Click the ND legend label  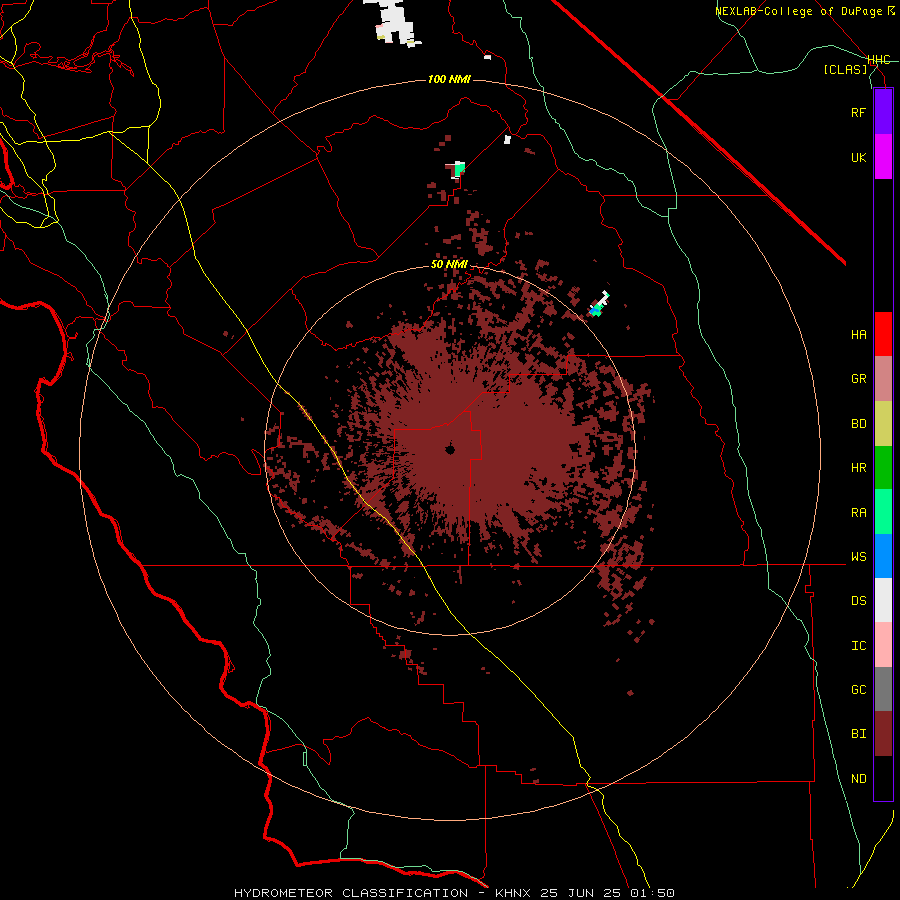(x=858, y=779)
